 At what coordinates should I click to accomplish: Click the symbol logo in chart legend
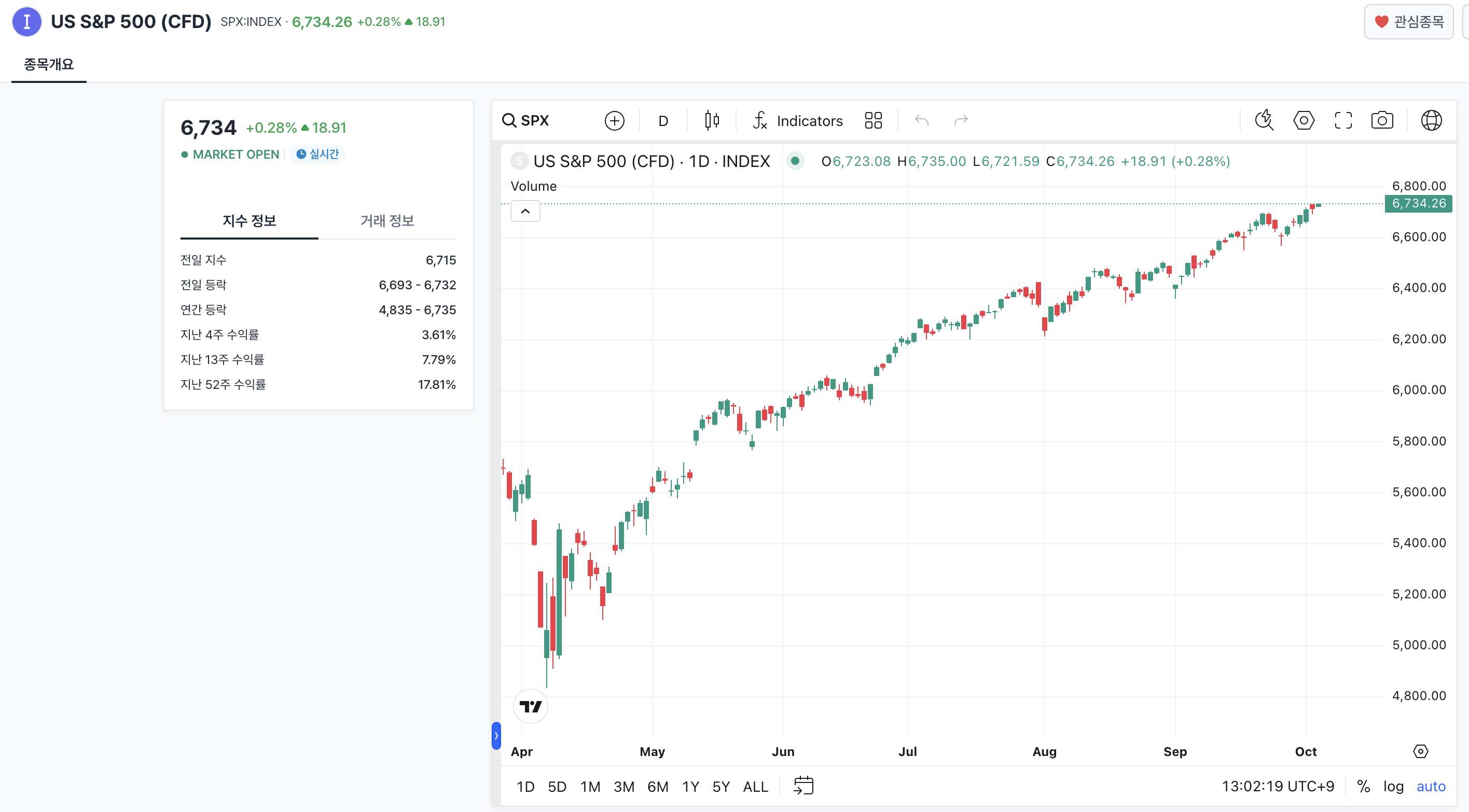click(519, 161)
